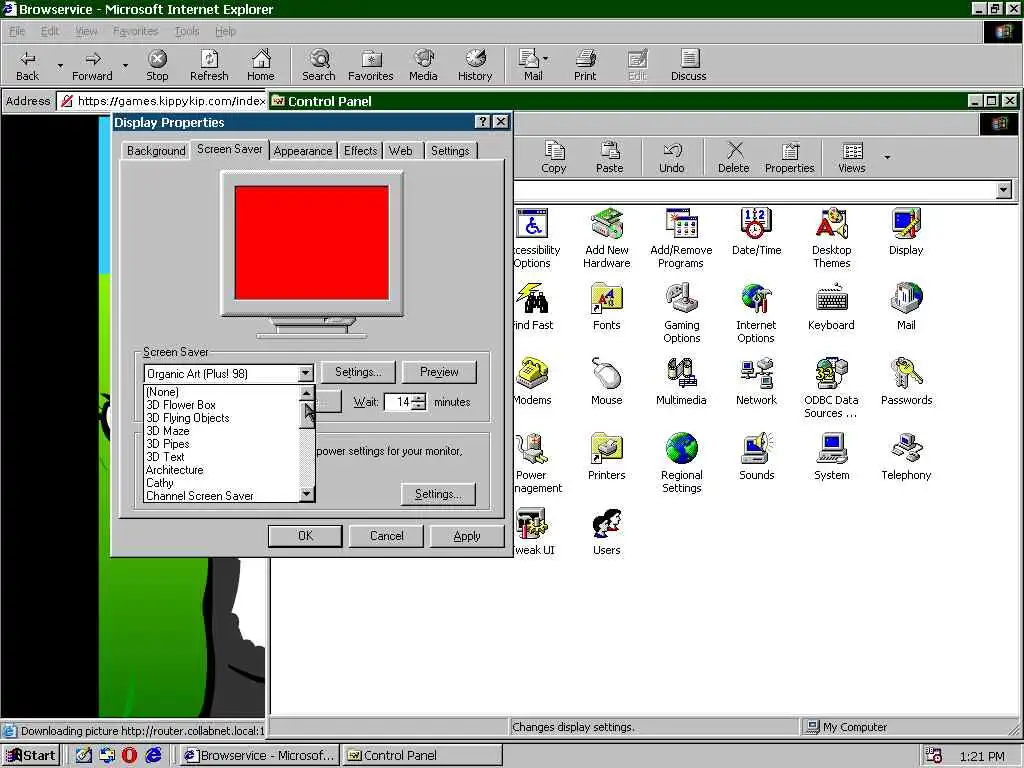Viewport: 1024px width, 768px height.
Task: Open the Printers folder icon
Action: (607, 457)
